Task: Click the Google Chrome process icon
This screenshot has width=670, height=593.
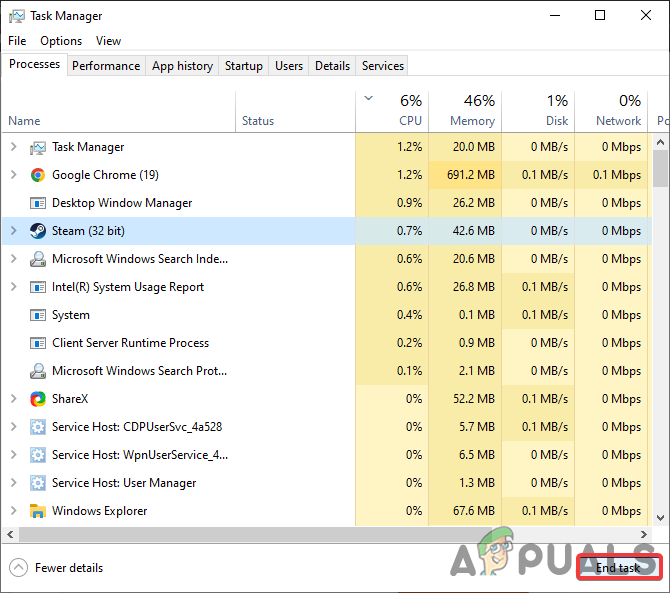Action: pos(38,175)
